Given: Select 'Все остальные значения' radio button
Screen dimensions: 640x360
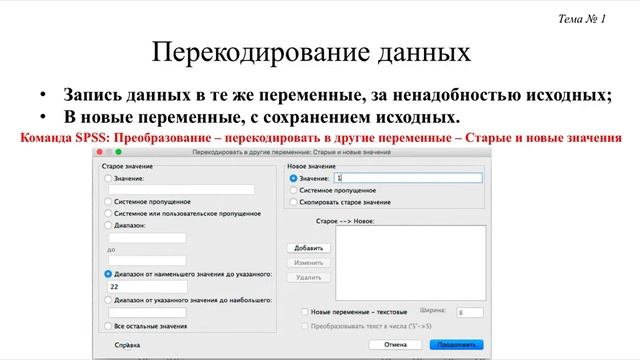Looking at the screenshot, I should click(x=108, y=326).
